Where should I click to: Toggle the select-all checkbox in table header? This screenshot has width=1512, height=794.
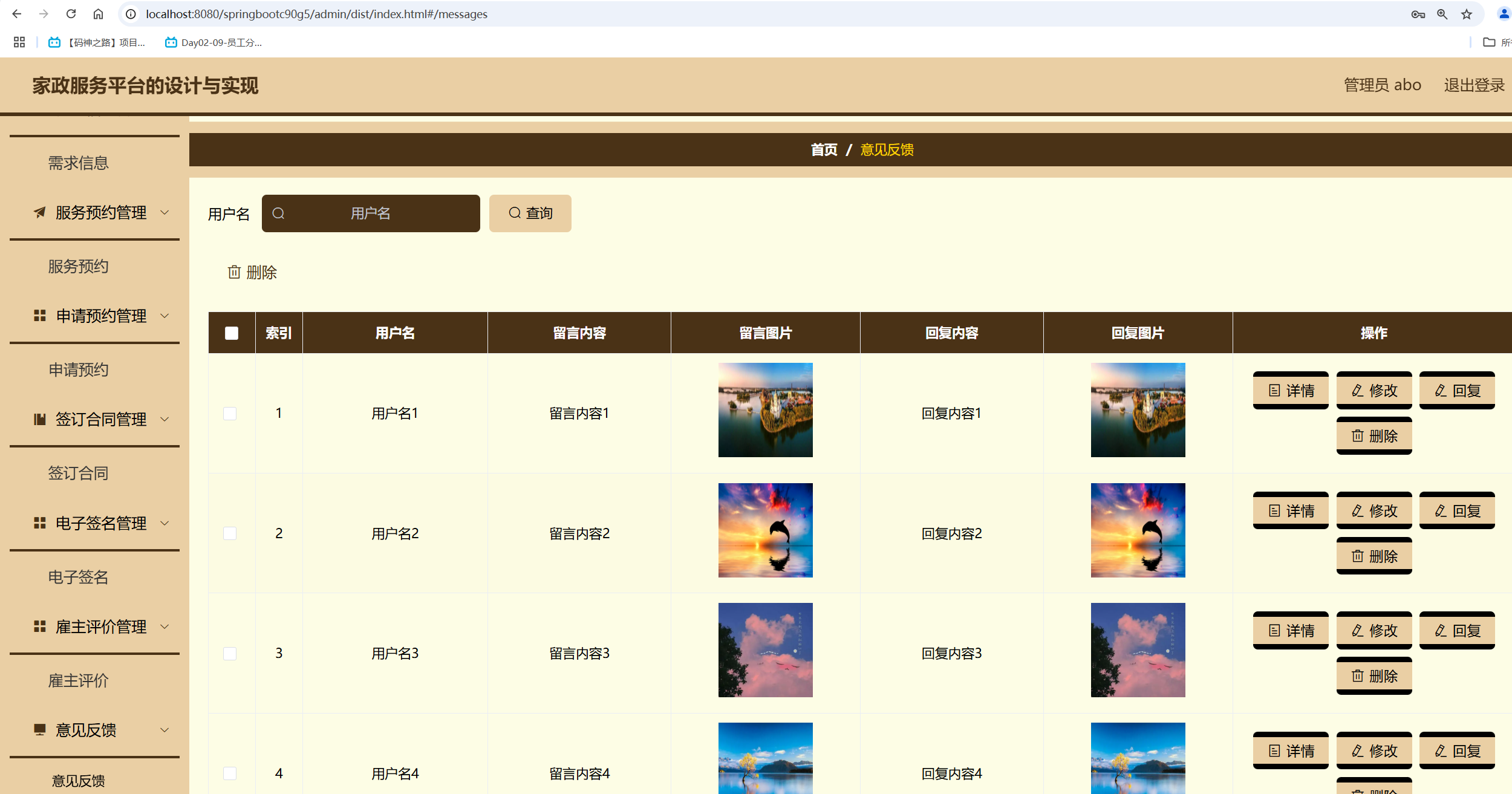(x=232, y=333)
